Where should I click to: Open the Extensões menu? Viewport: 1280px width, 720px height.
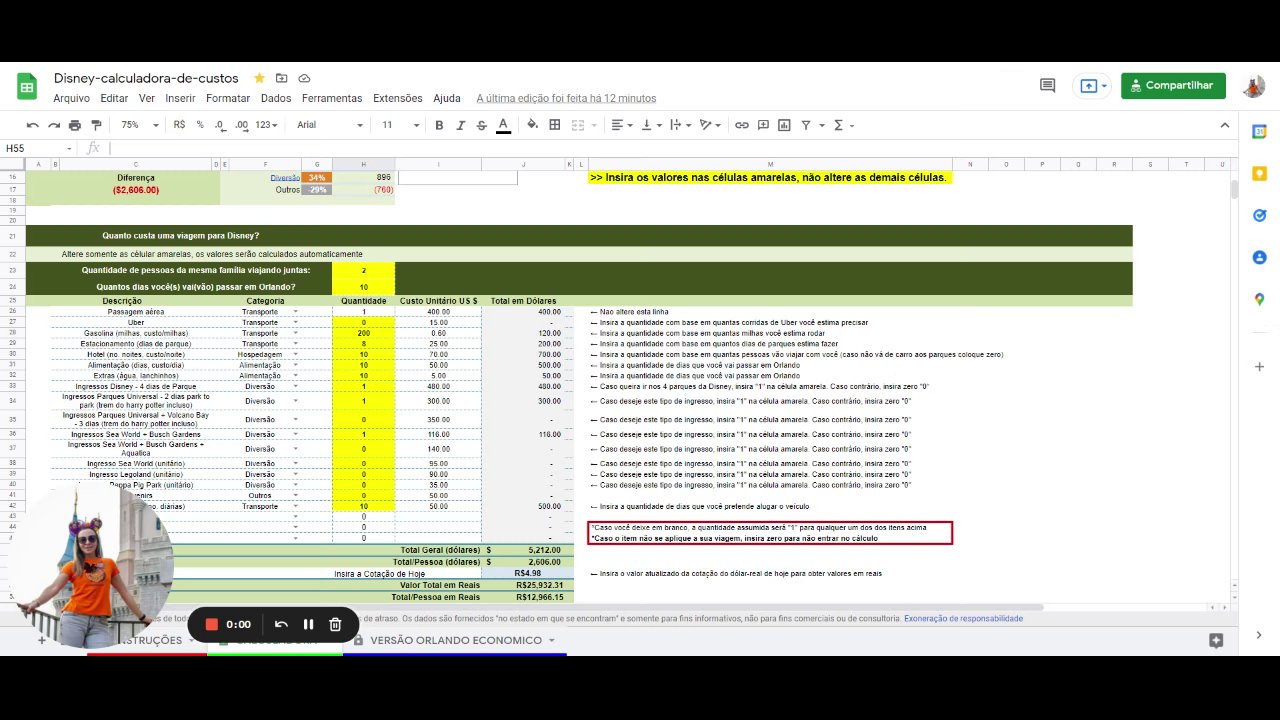398,98
